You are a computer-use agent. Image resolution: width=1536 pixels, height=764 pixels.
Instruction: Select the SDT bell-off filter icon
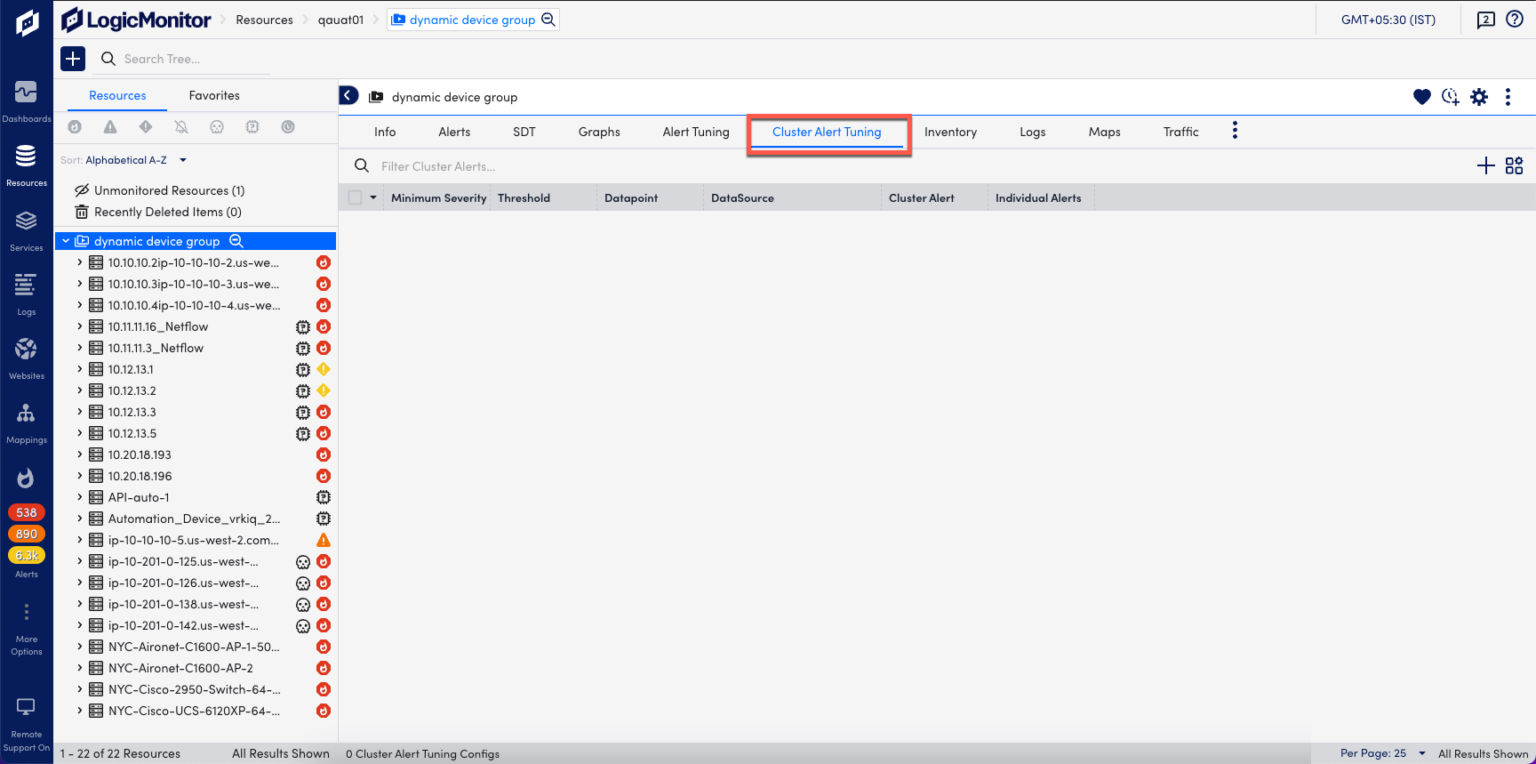pos(181,127)
